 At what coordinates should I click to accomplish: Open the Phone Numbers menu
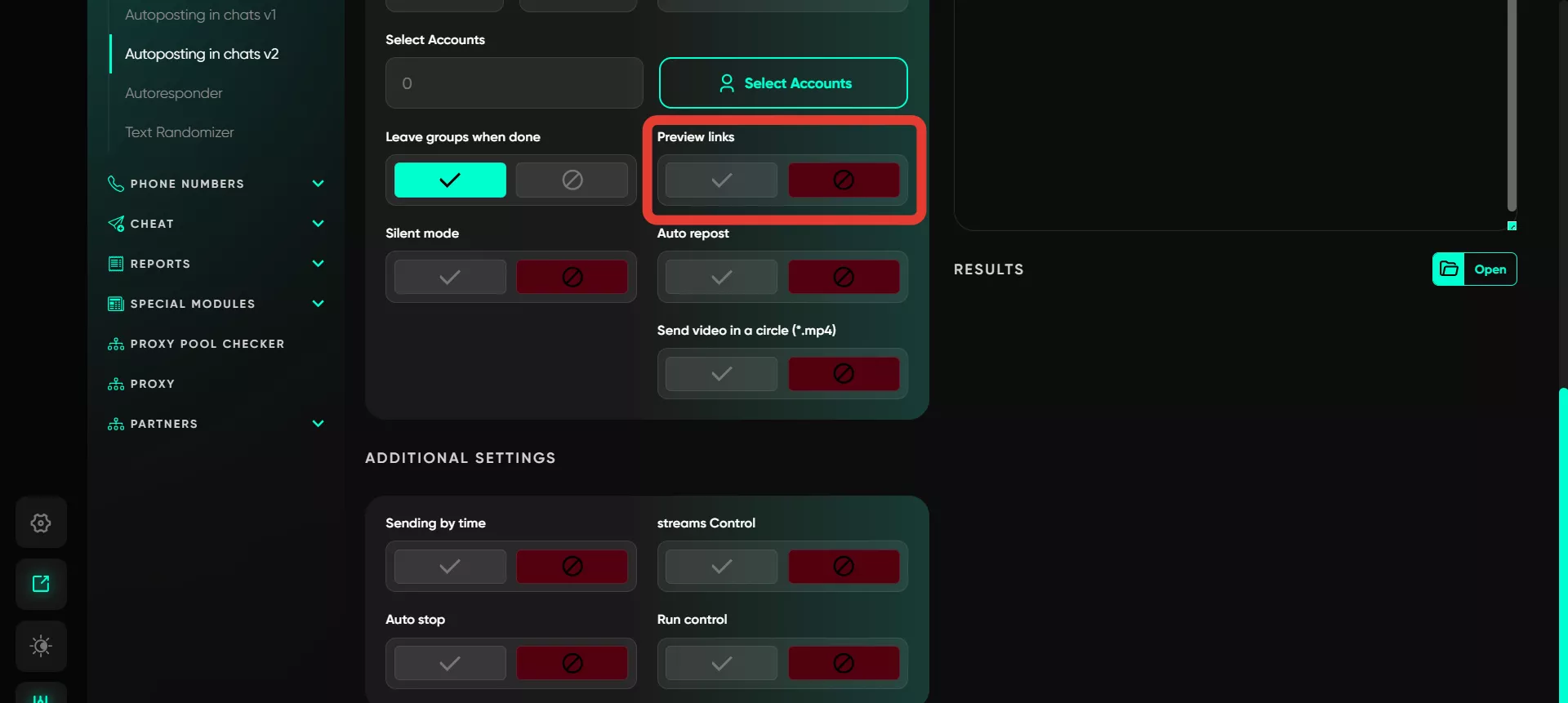click(x=187, y=184)
